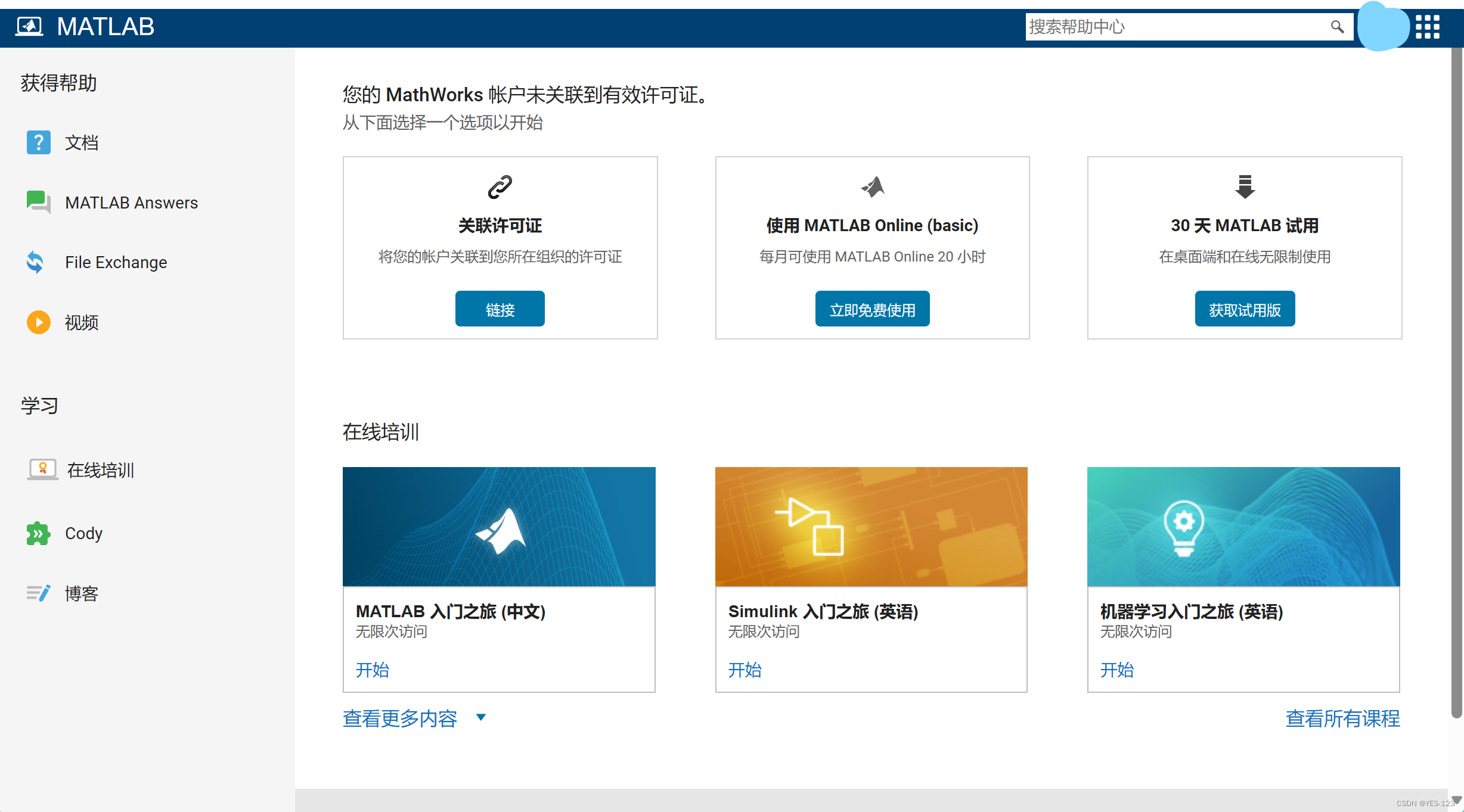Click the Simulink 入门之旅 (英语) title
Viewport: 1464px width, 812px height.
coord(823,611)
